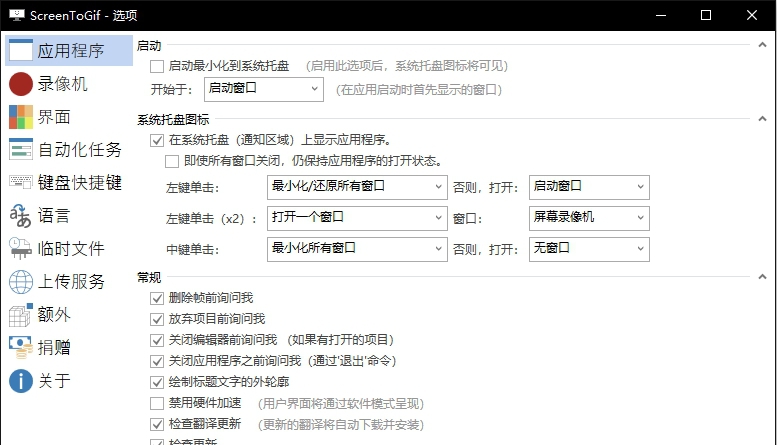Uncheck 绘制标题文字的外轮廓 checkbox
Viewport: 777px width, 445px height.
click(x=157, y=382)
